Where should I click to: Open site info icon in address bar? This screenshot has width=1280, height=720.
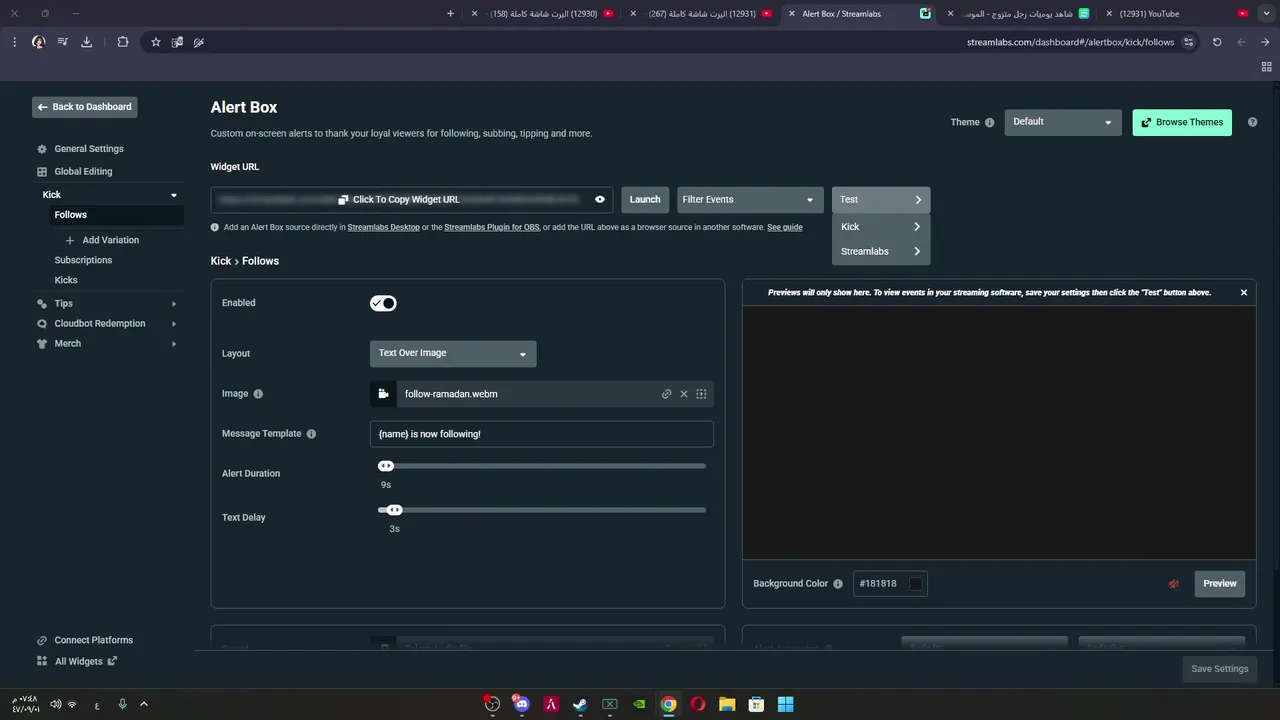coord(1188,42)
